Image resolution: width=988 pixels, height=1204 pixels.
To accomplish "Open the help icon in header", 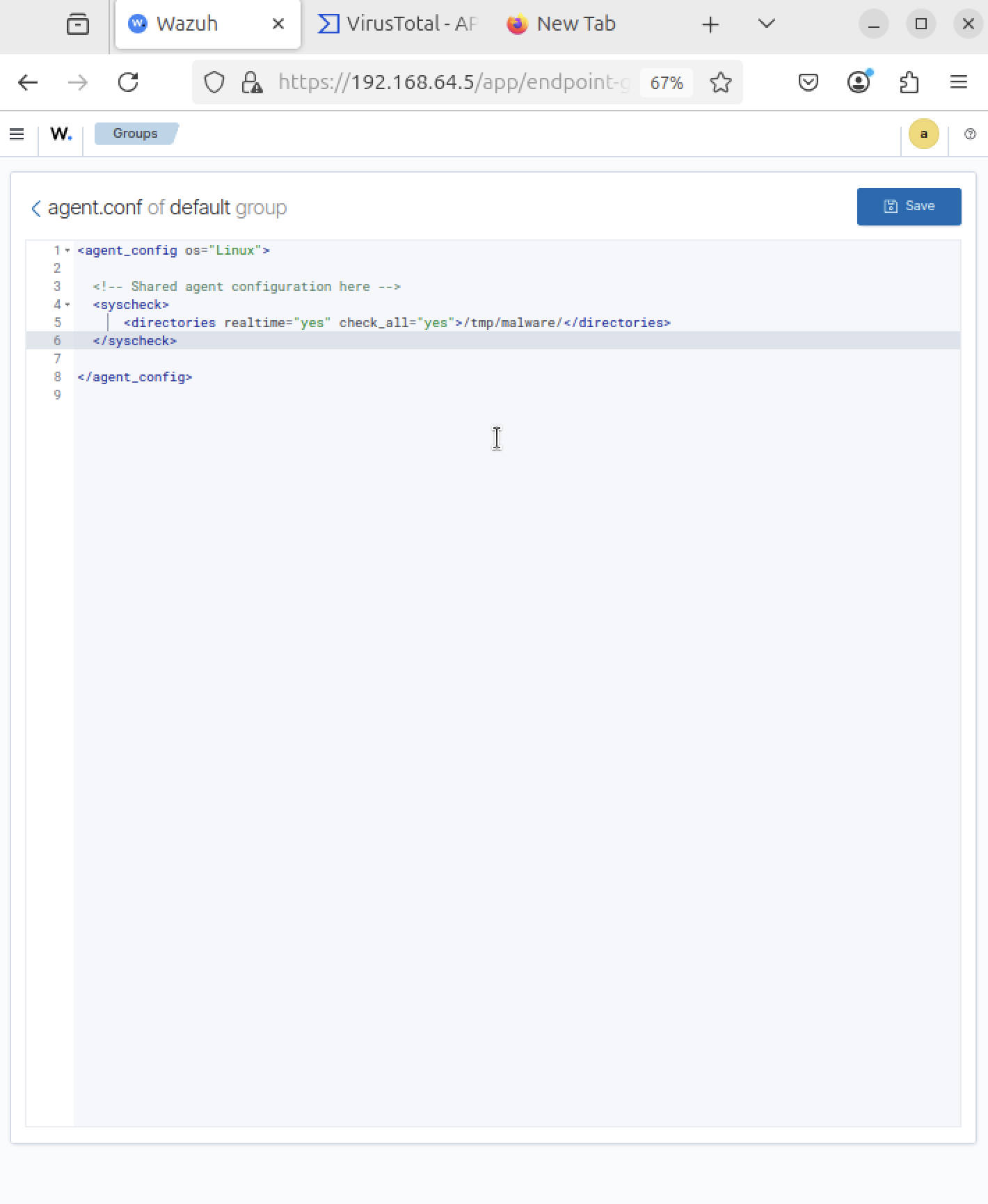I will [x=970, y=134].
